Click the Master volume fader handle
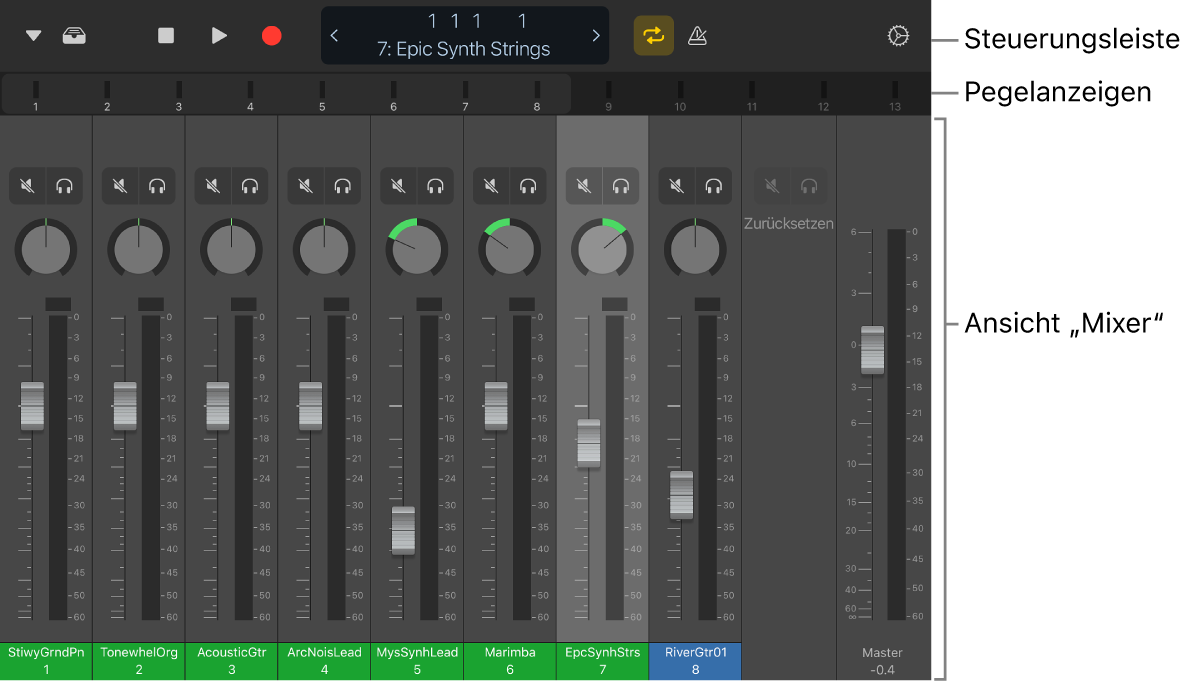The image size is (1192, 681). (872, 350)
